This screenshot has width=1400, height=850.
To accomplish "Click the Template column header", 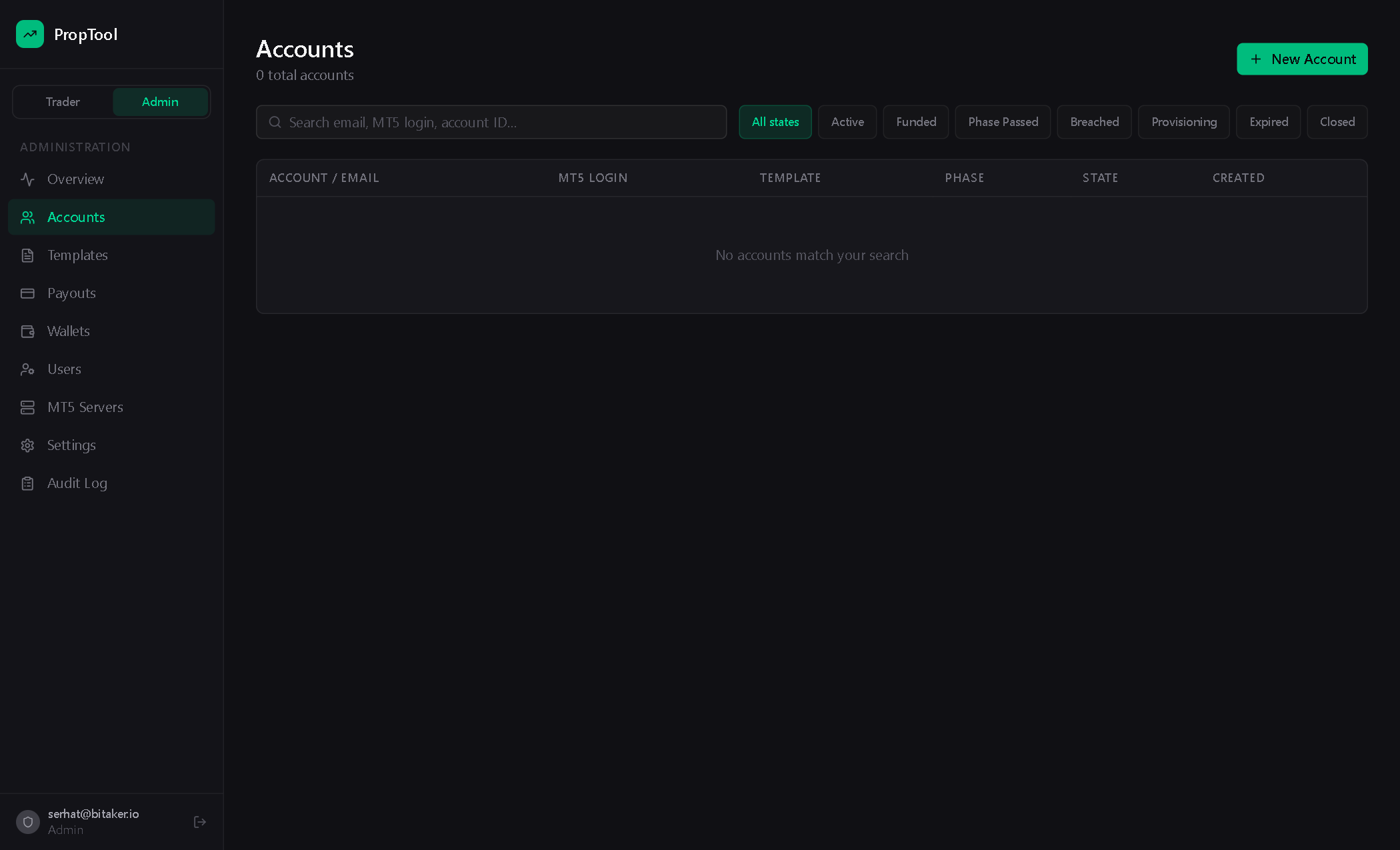I will 790,178.
